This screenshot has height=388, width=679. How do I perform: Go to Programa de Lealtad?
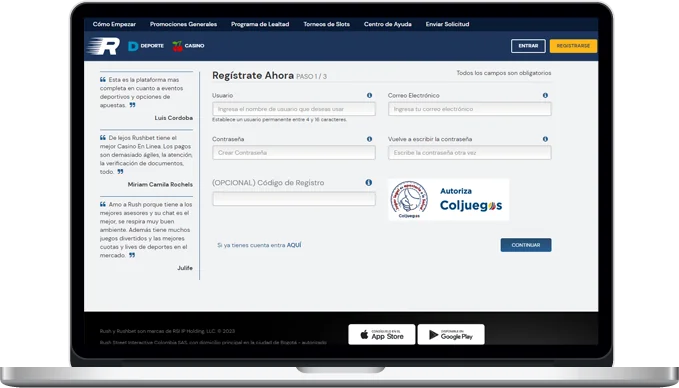pos(260,24)
